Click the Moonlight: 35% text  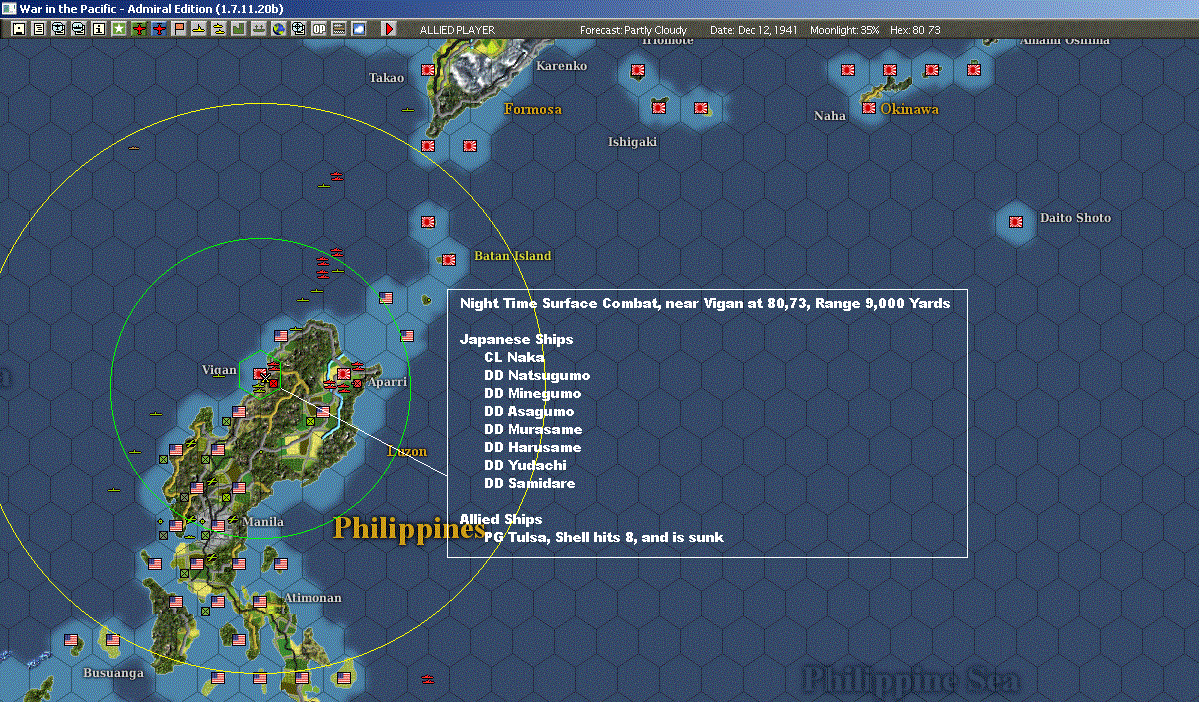[844, 30]
